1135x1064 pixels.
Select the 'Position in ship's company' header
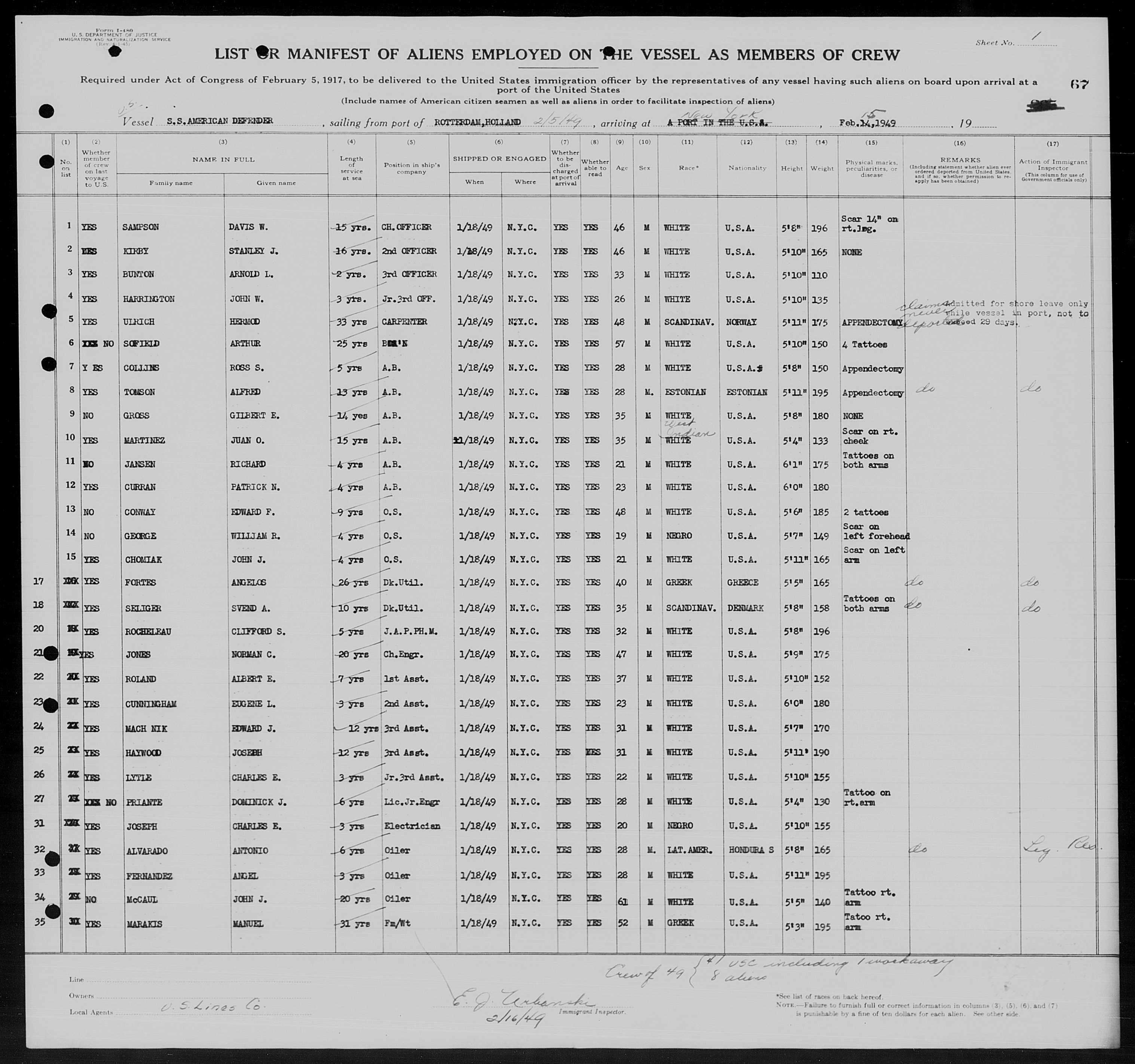411,168
